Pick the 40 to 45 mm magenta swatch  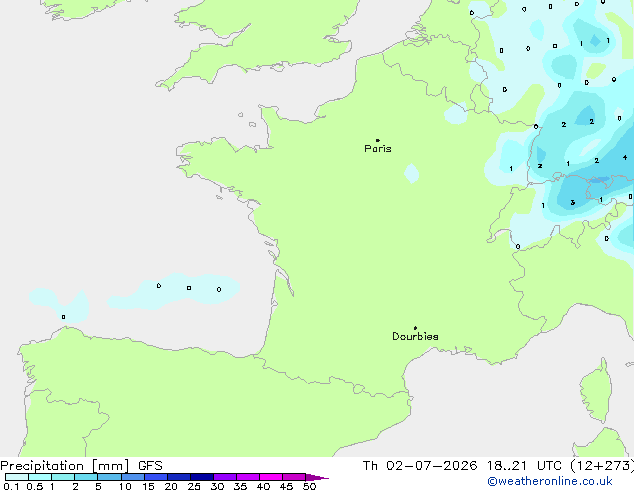[271, 477]
